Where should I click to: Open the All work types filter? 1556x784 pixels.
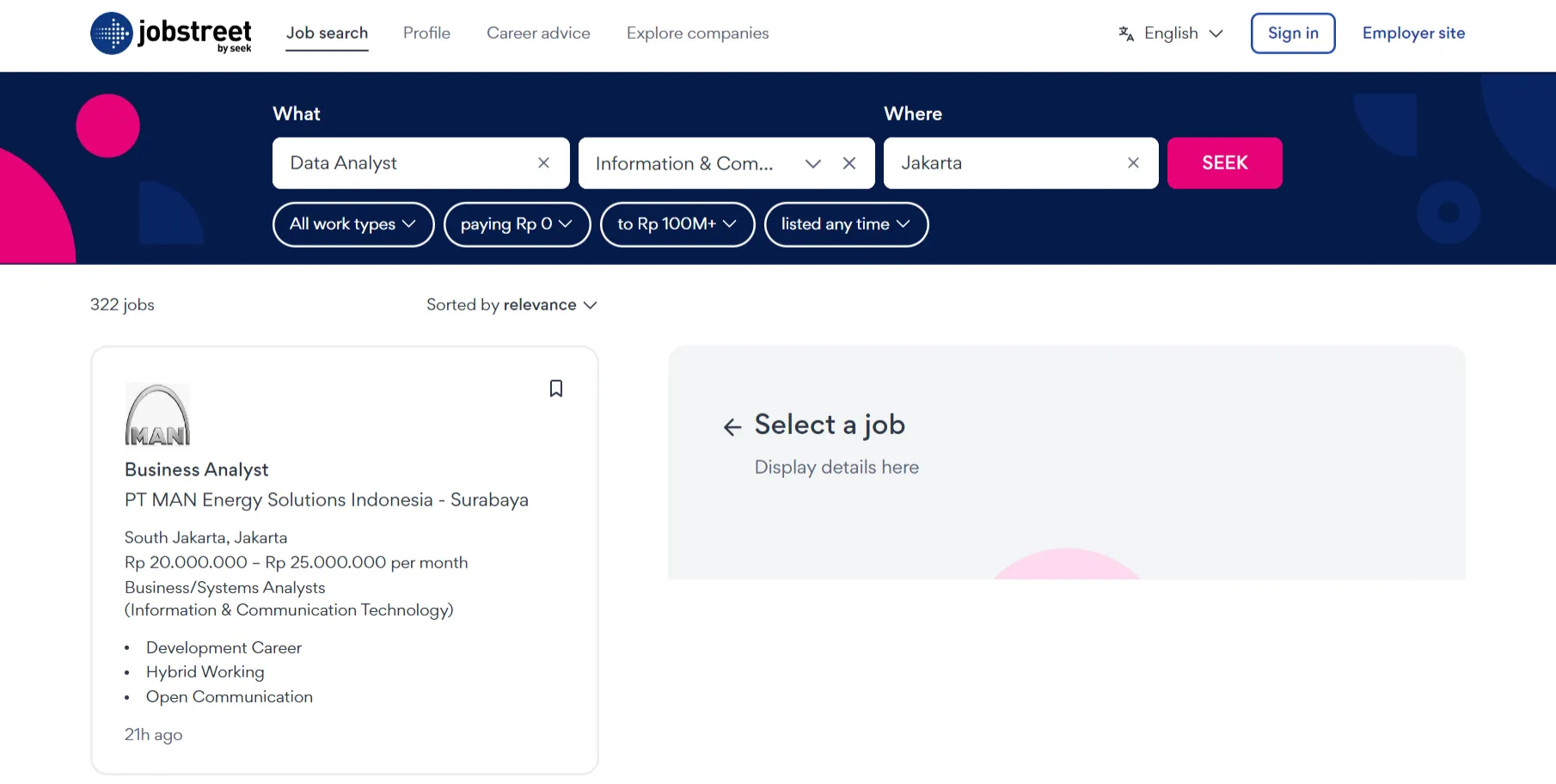tap(353, 224)
